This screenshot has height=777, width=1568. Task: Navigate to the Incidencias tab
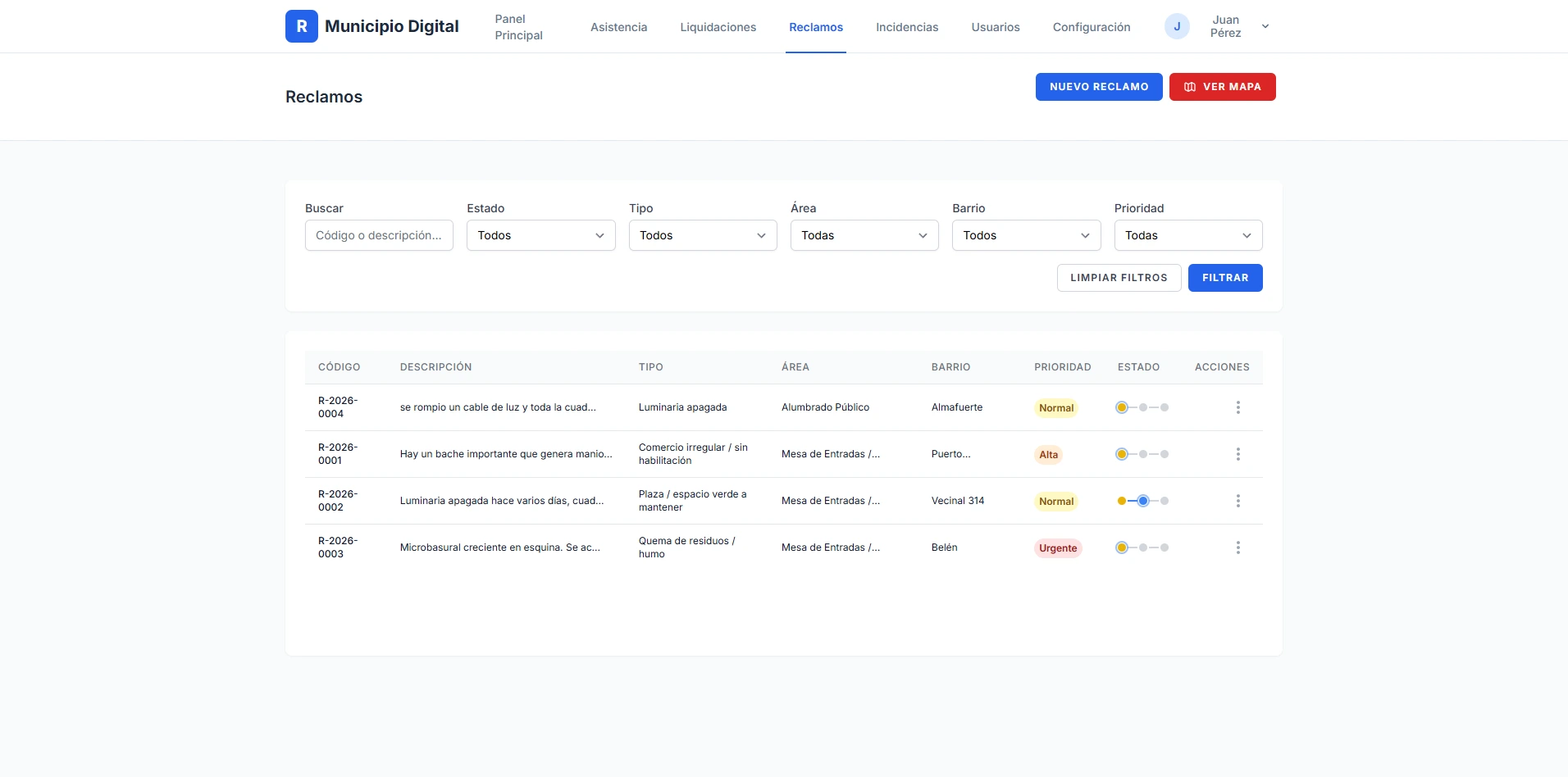click(907, 27)
